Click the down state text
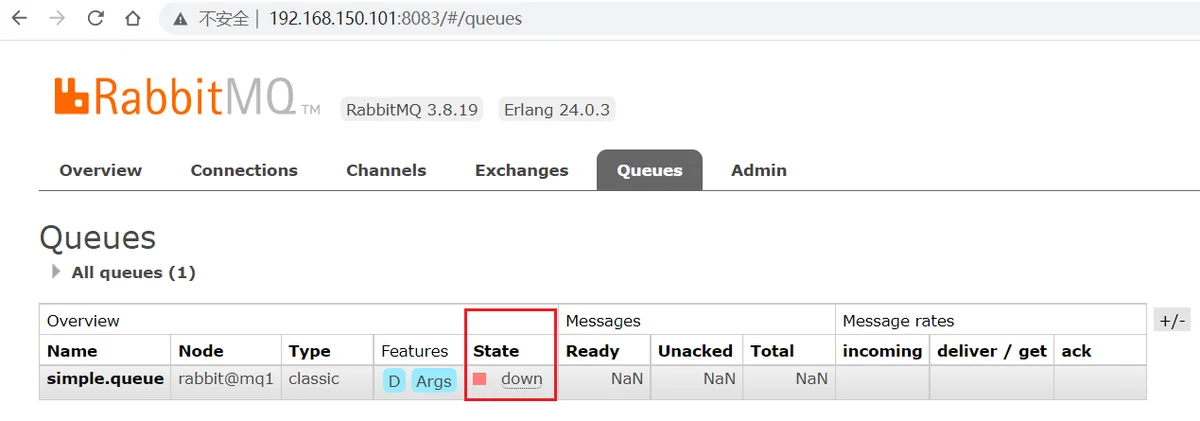The height and width of the screenshot is (421, 1200). [522, 379]
